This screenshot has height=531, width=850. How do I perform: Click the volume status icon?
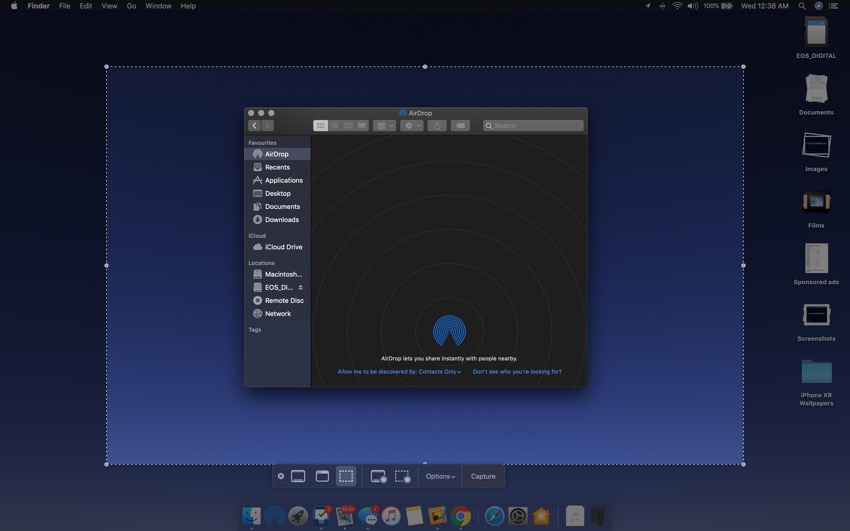[693, 6]
